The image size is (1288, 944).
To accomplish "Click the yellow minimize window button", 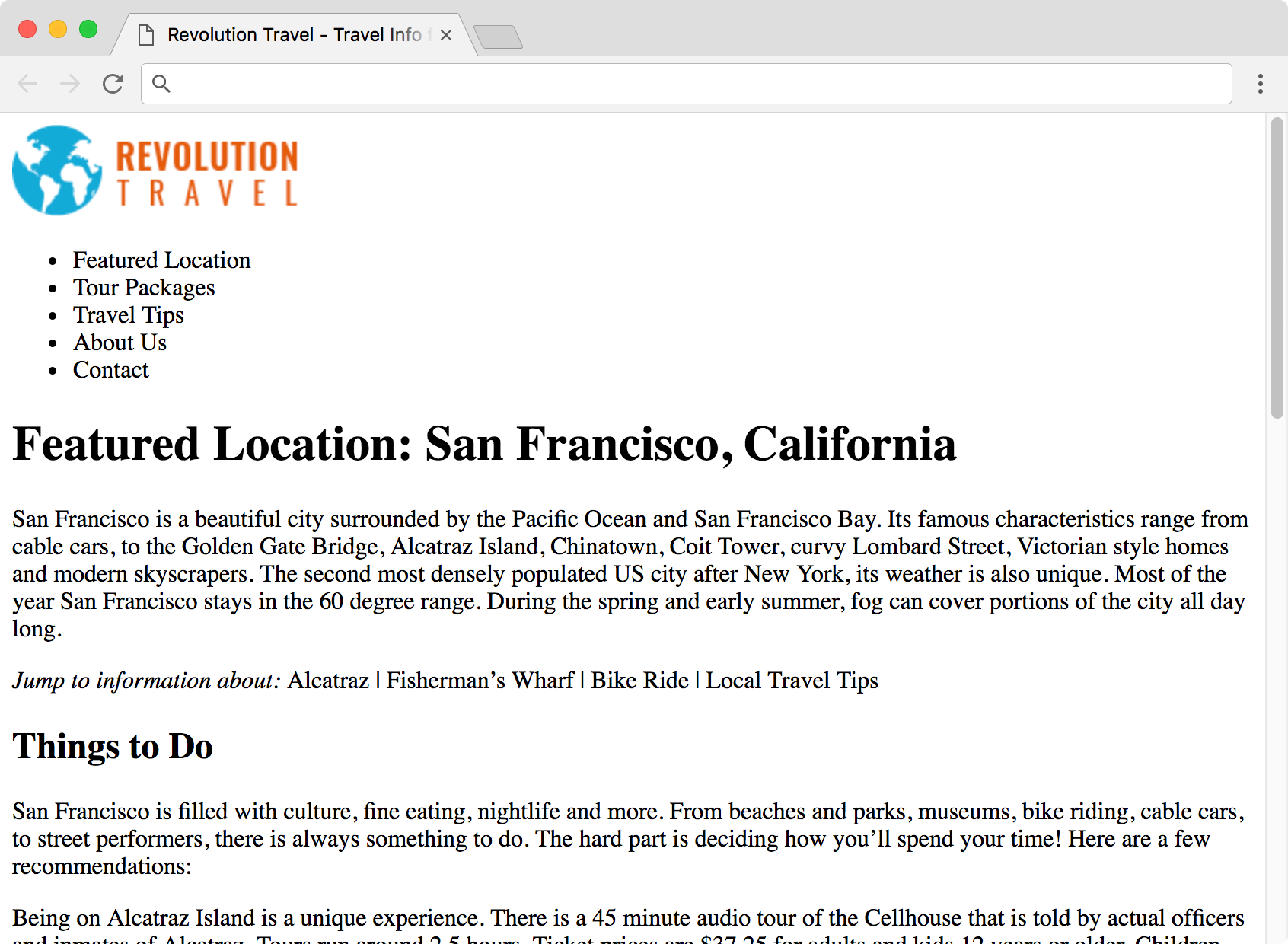I will pyautogui.click(x=58, y=29).
